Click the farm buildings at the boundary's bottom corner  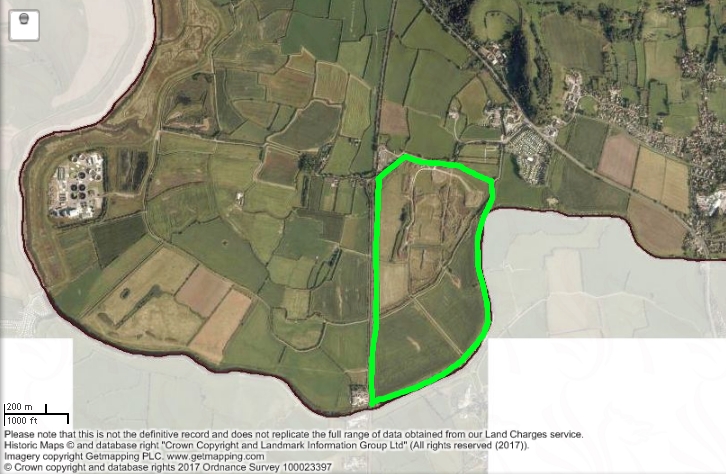pyautogui.click(x=358, y=397)
